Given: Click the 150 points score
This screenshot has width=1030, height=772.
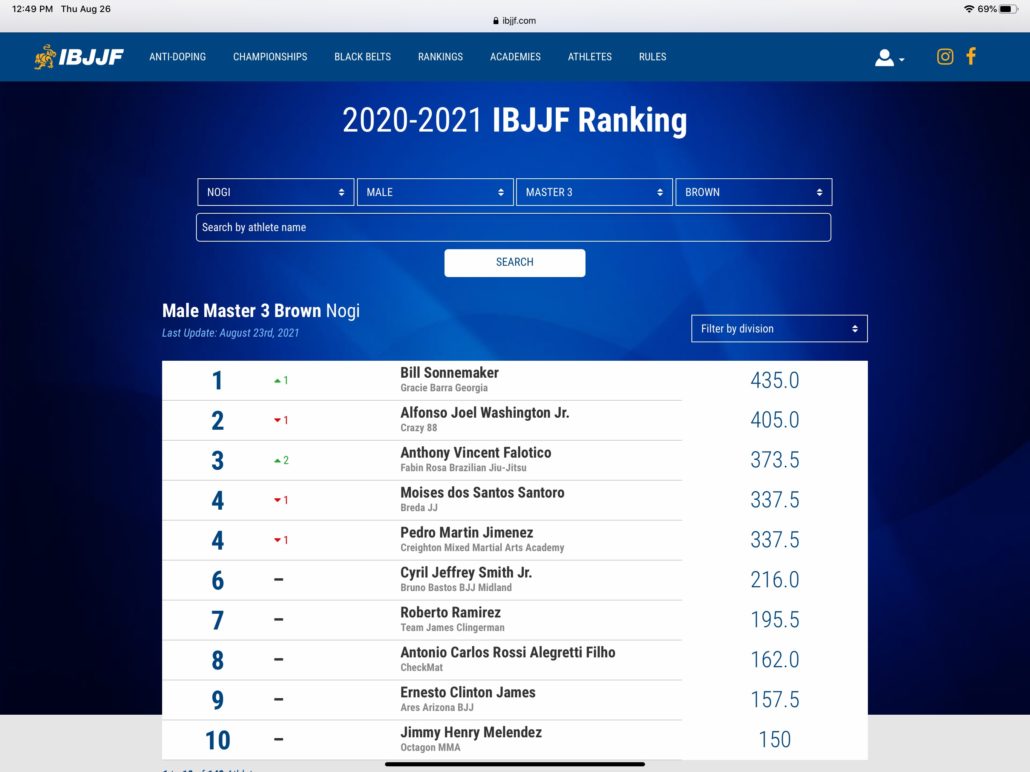Looking at the screenshot, I should pyautogui.click(x=775, y=740).
